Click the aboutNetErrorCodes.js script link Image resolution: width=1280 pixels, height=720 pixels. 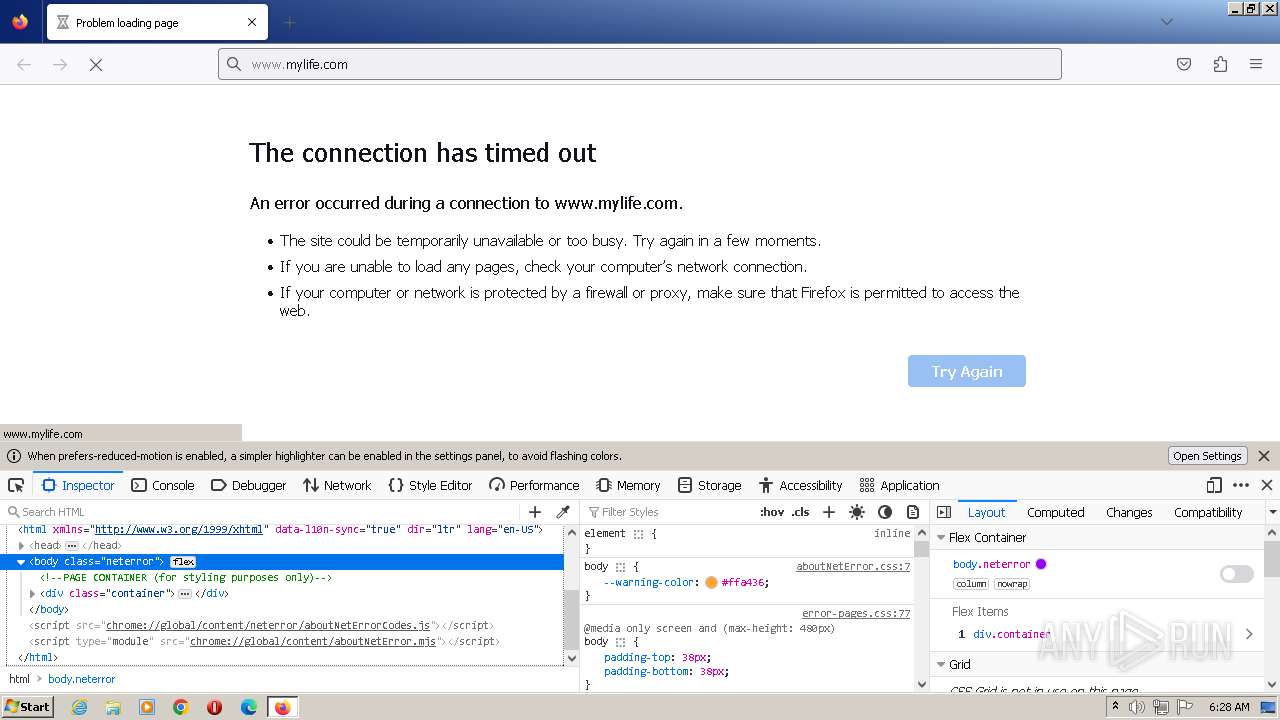(x=267, y=625)
